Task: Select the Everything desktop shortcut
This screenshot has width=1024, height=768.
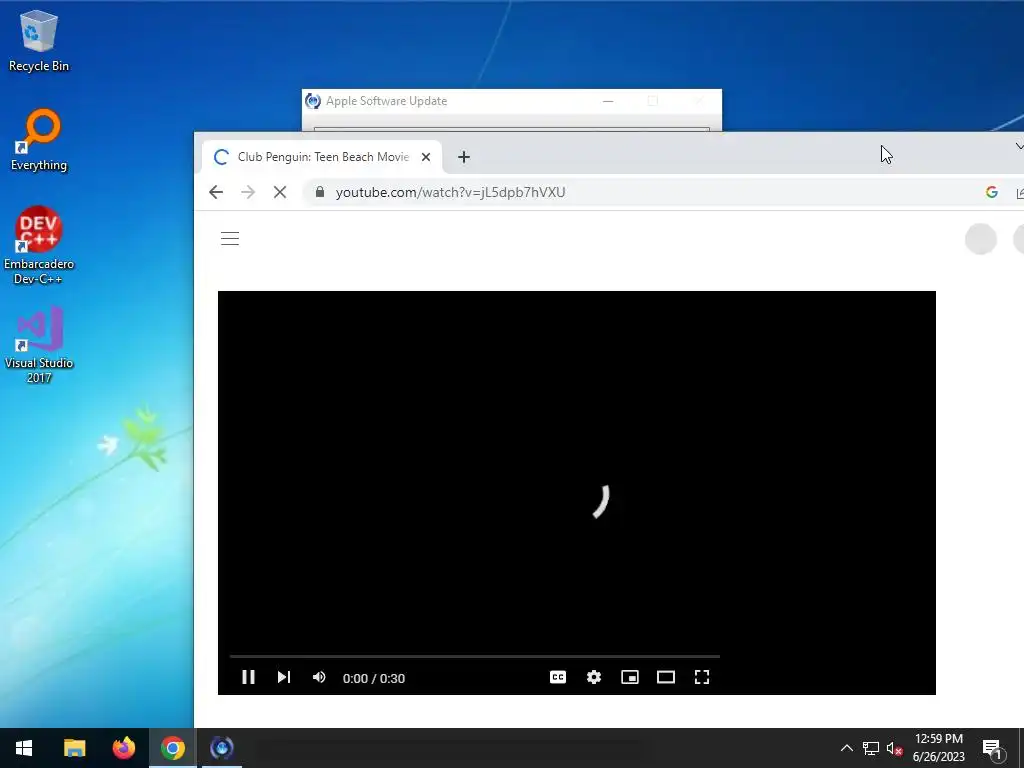Action: [x=39, y=140]
